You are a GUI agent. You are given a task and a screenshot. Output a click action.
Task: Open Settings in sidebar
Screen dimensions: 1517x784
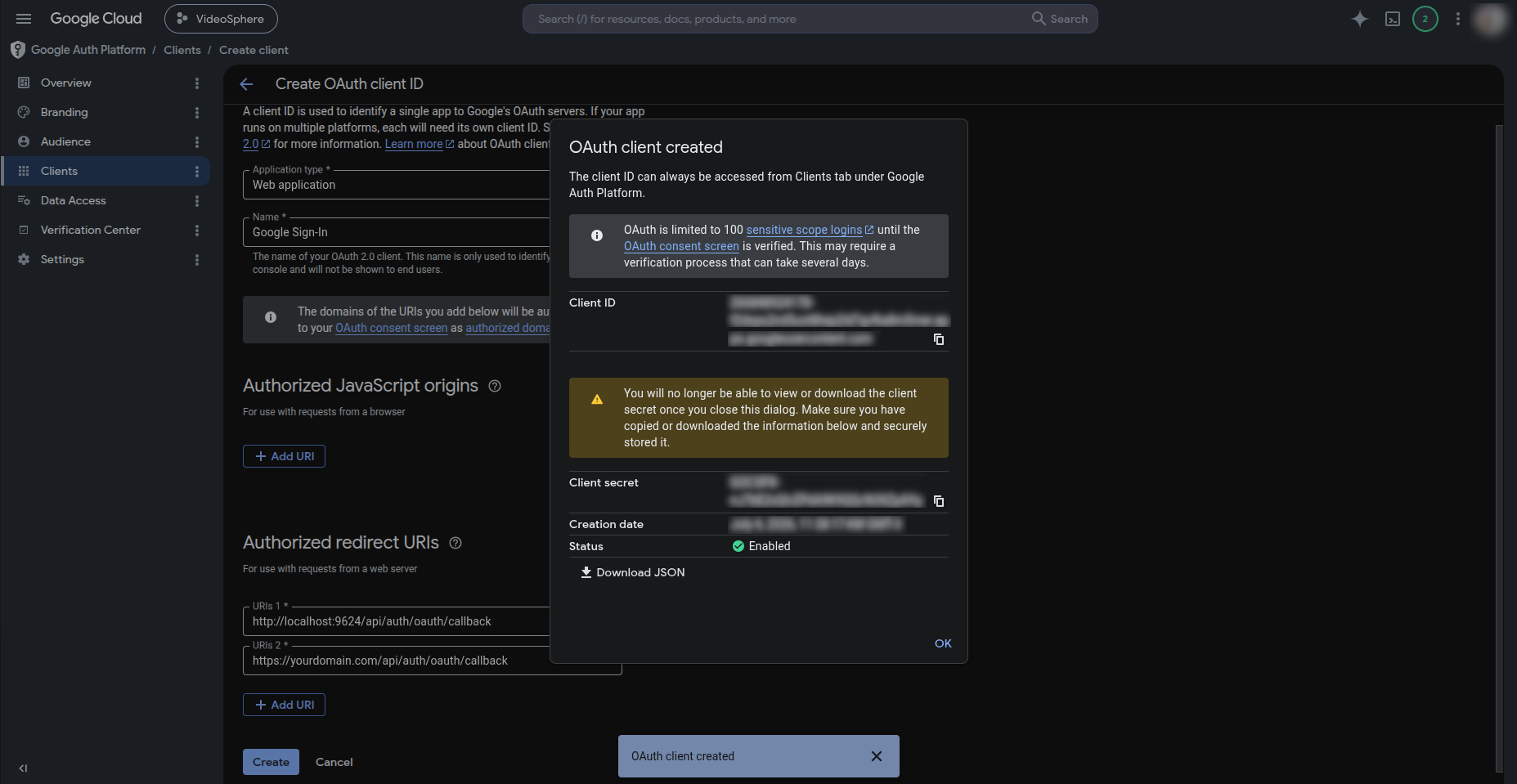tap(62, 259)
